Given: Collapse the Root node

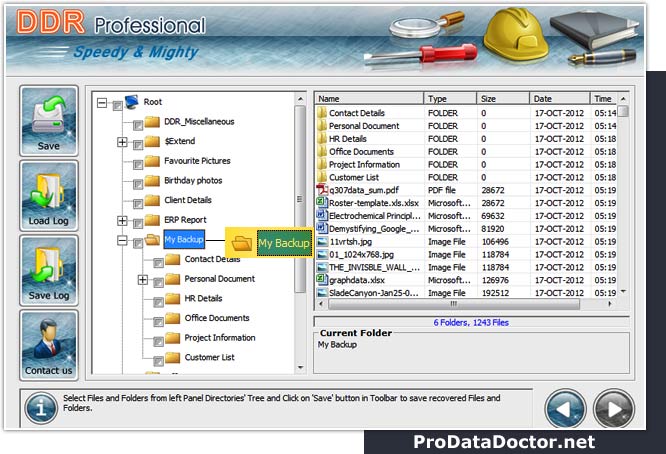Looking at the screenshot, I should (102, 102).
